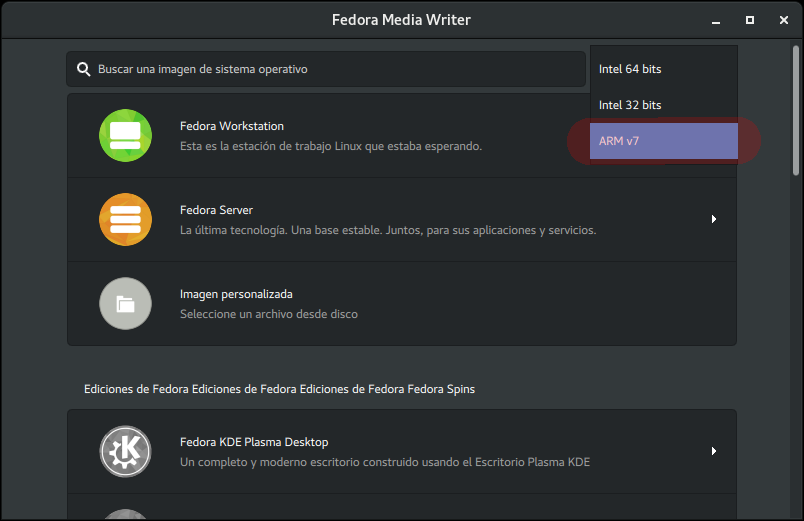Viewport: 804px width, 521px height.
Task: Click the search magnifier icon
Action: (84, 69)
